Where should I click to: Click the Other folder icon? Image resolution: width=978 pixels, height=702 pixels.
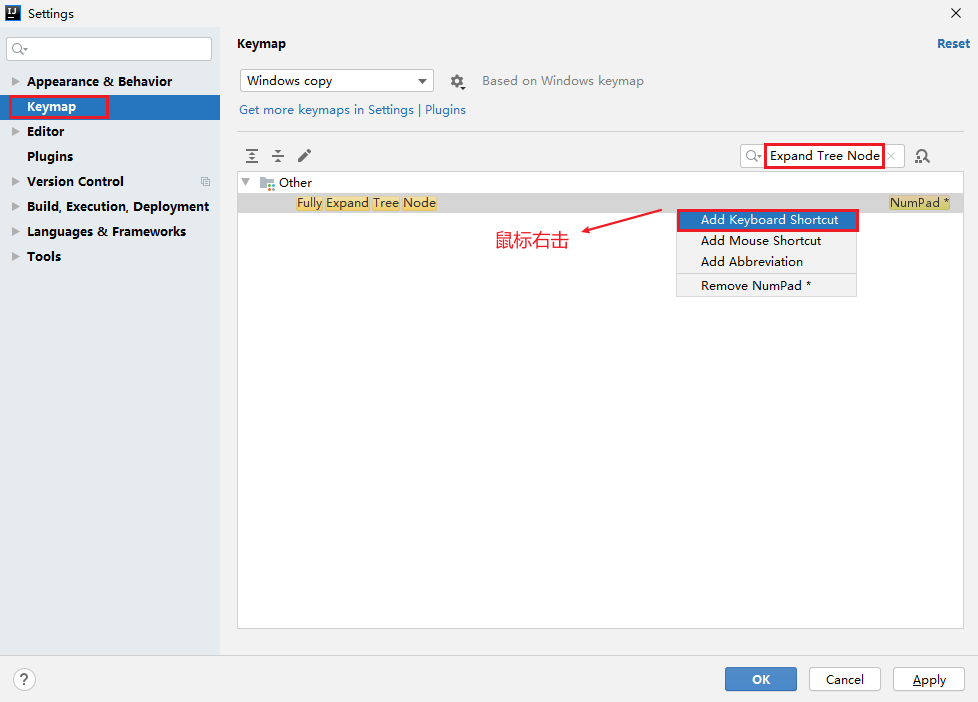[267, 183]
